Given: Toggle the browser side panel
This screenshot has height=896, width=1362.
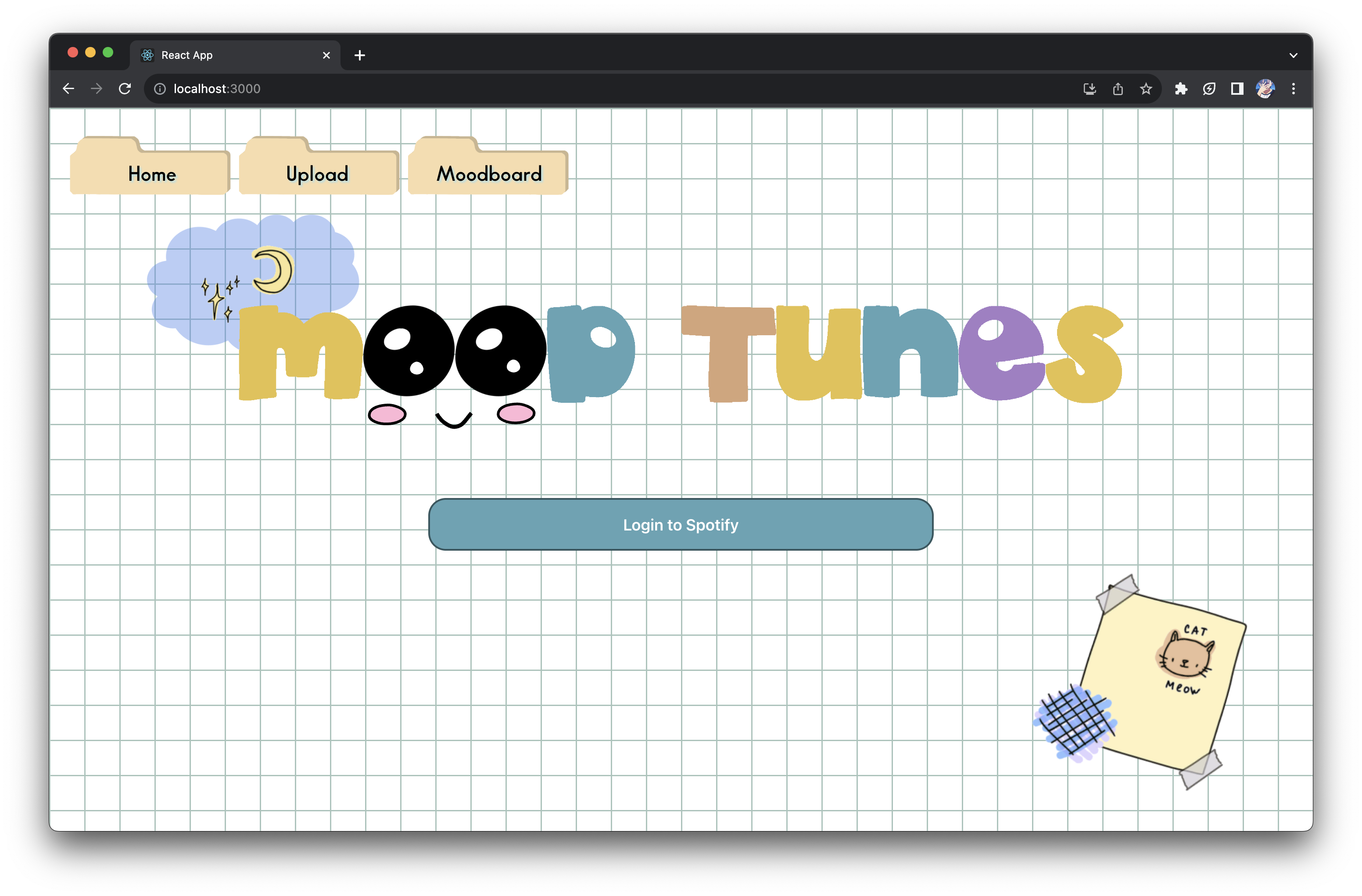Looking at the screenshot, I should 1237,89.
